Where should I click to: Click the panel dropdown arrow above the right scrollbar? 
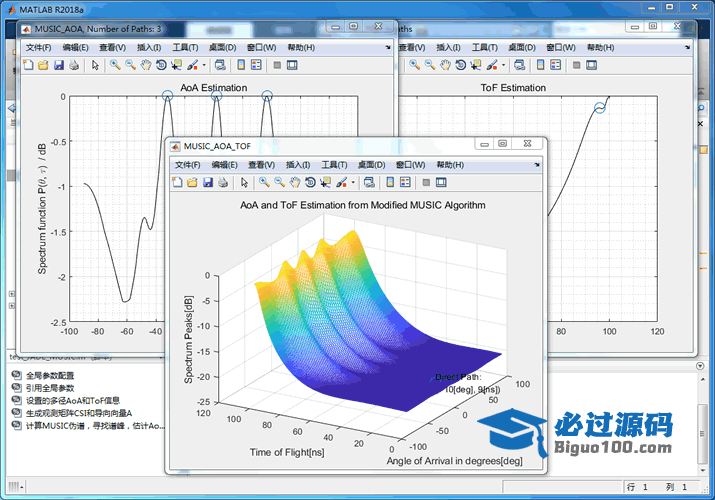point(700,366)
